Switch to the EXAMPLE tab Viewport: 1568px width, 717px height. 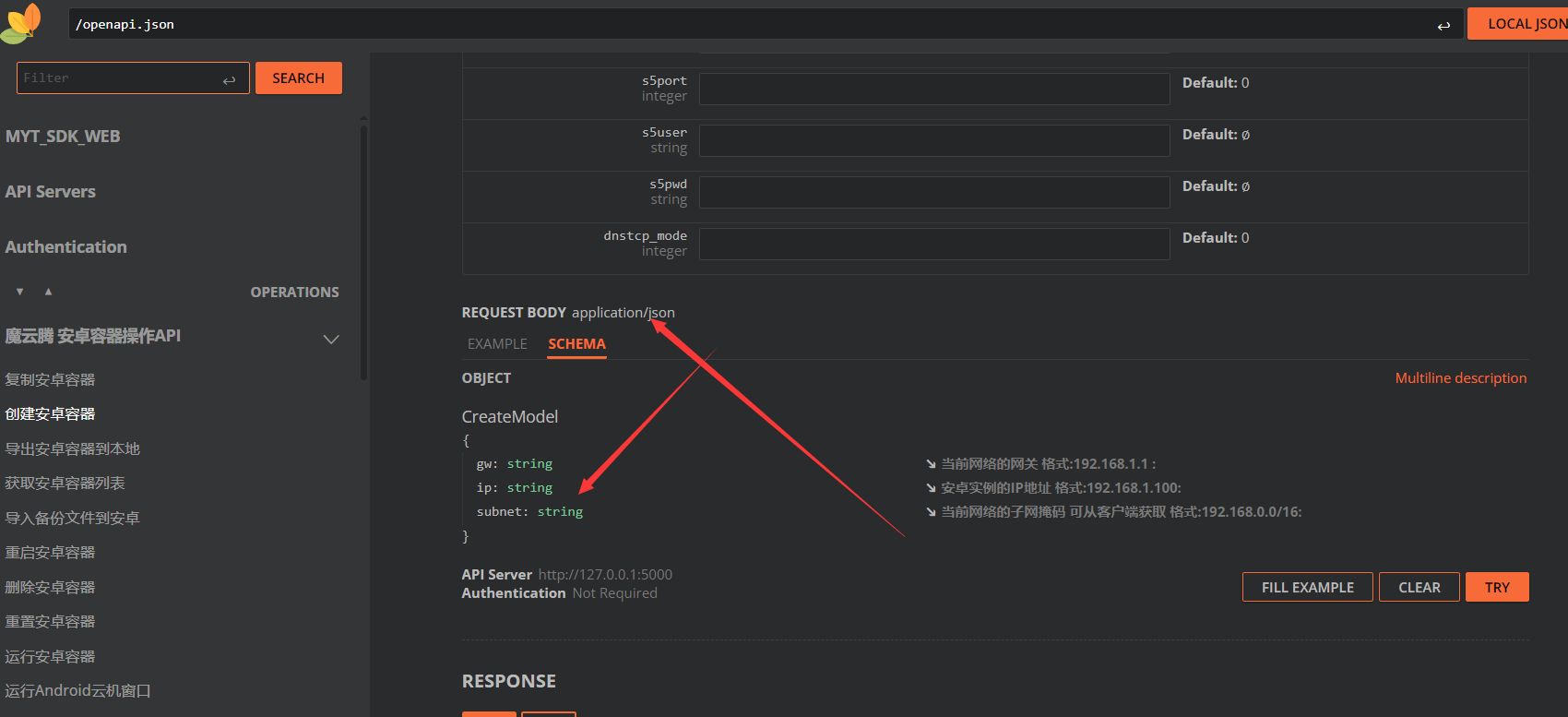[x=497, y=344]
